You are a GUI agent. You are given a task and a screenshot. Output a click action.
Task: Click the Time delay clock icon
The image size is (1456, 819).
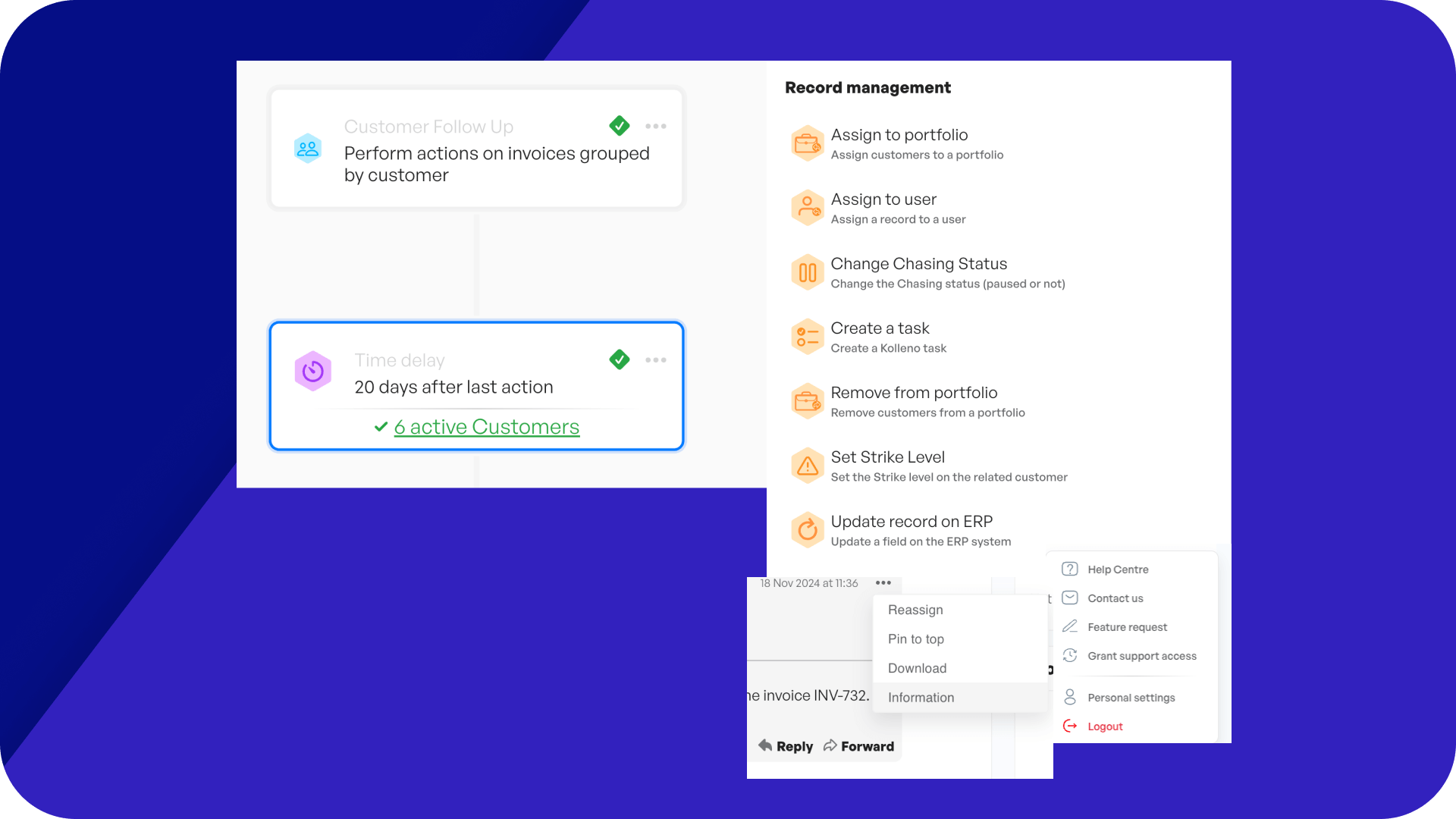click(313, 372)
